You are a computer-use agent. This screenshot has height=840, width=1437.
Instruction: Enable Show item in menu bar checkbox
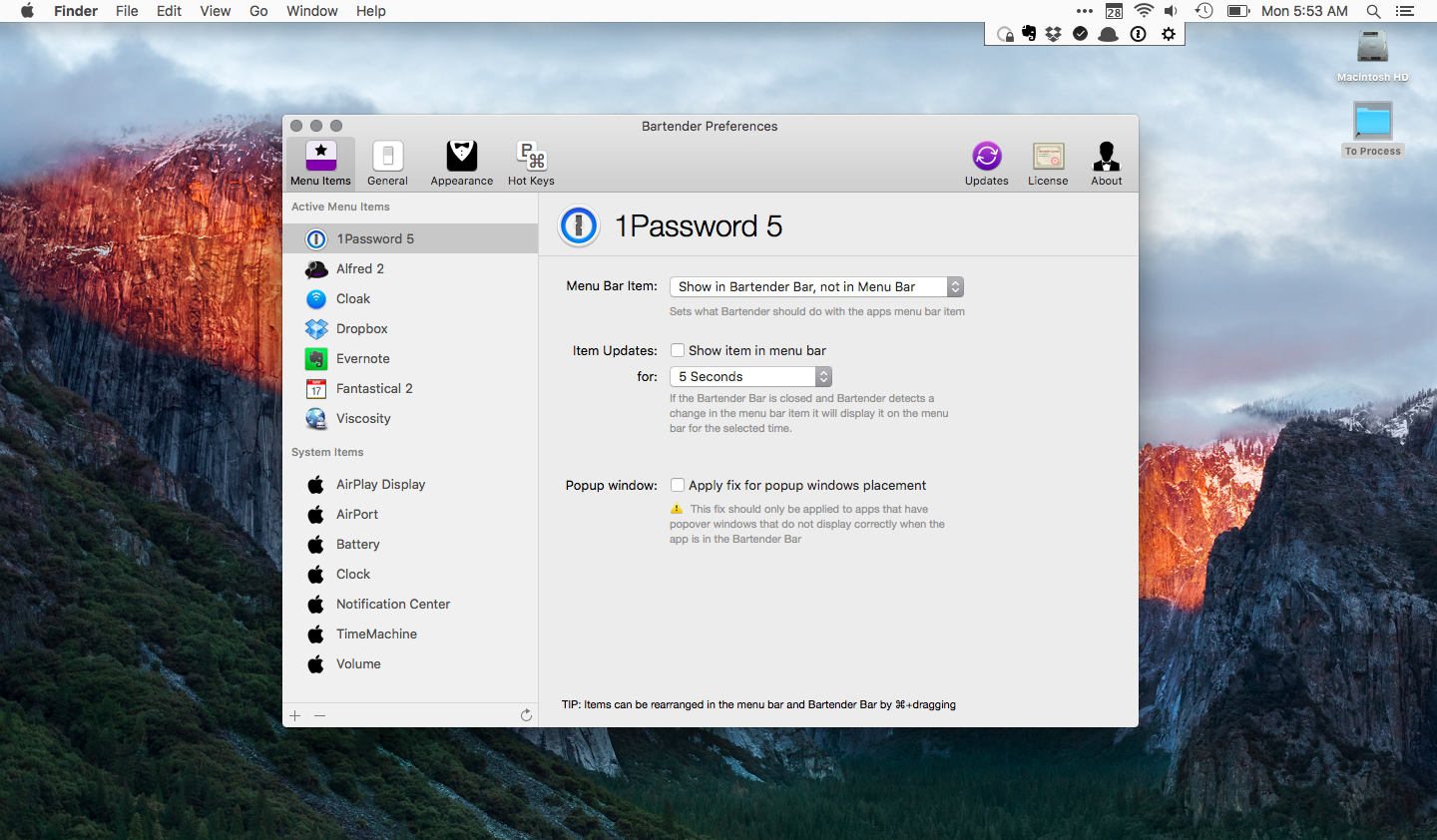pos(678,350)
